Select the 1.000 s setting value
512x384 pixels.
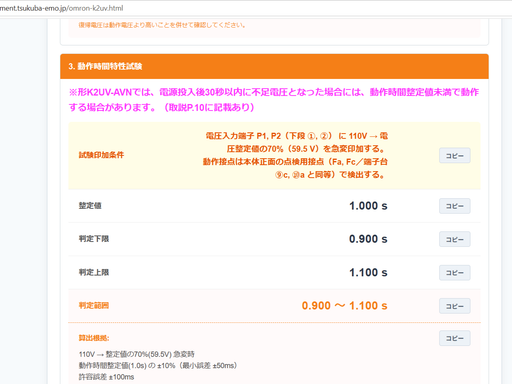point(368,206)
